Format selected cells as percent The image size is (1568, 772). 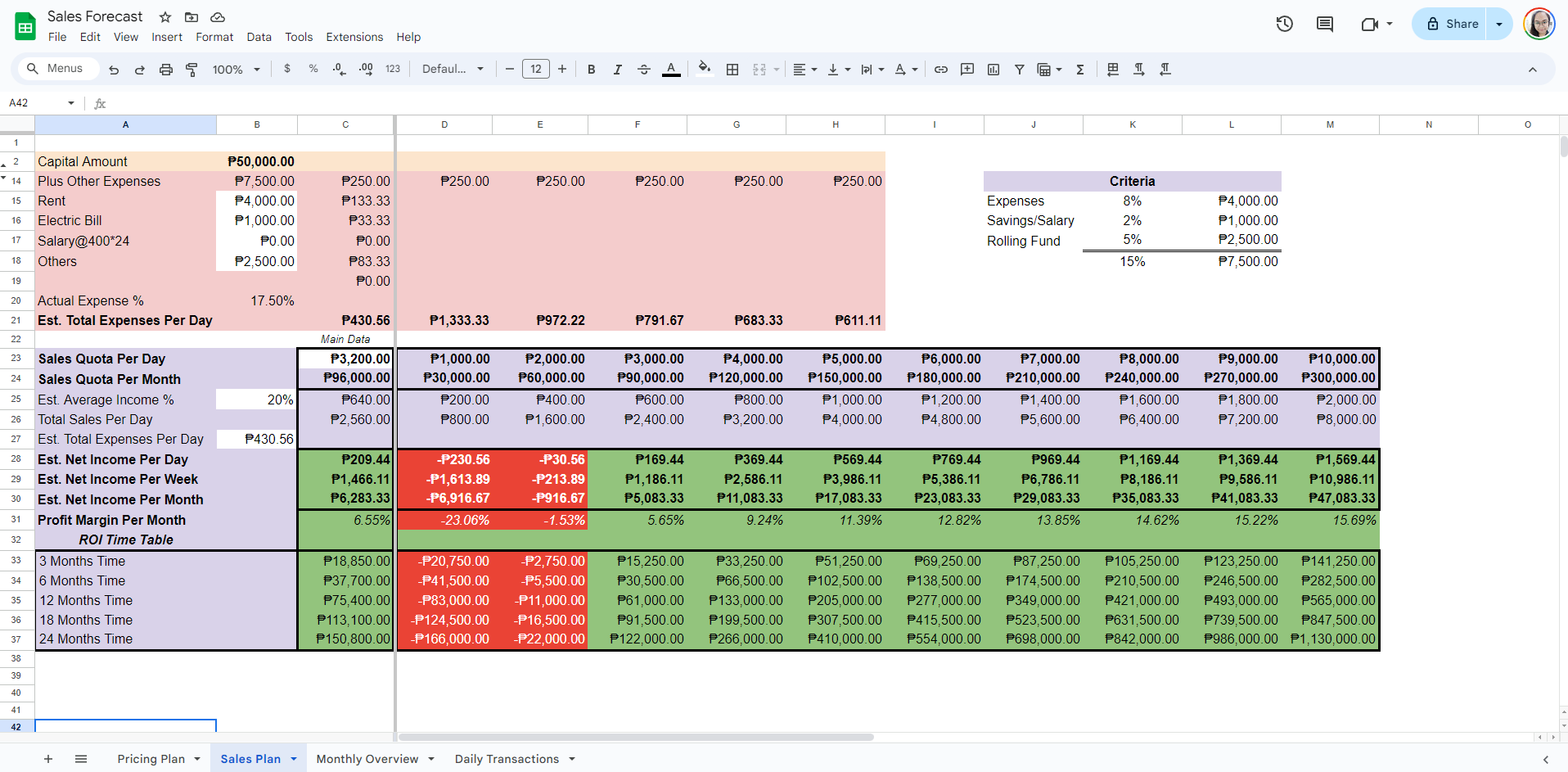point(313,69)
